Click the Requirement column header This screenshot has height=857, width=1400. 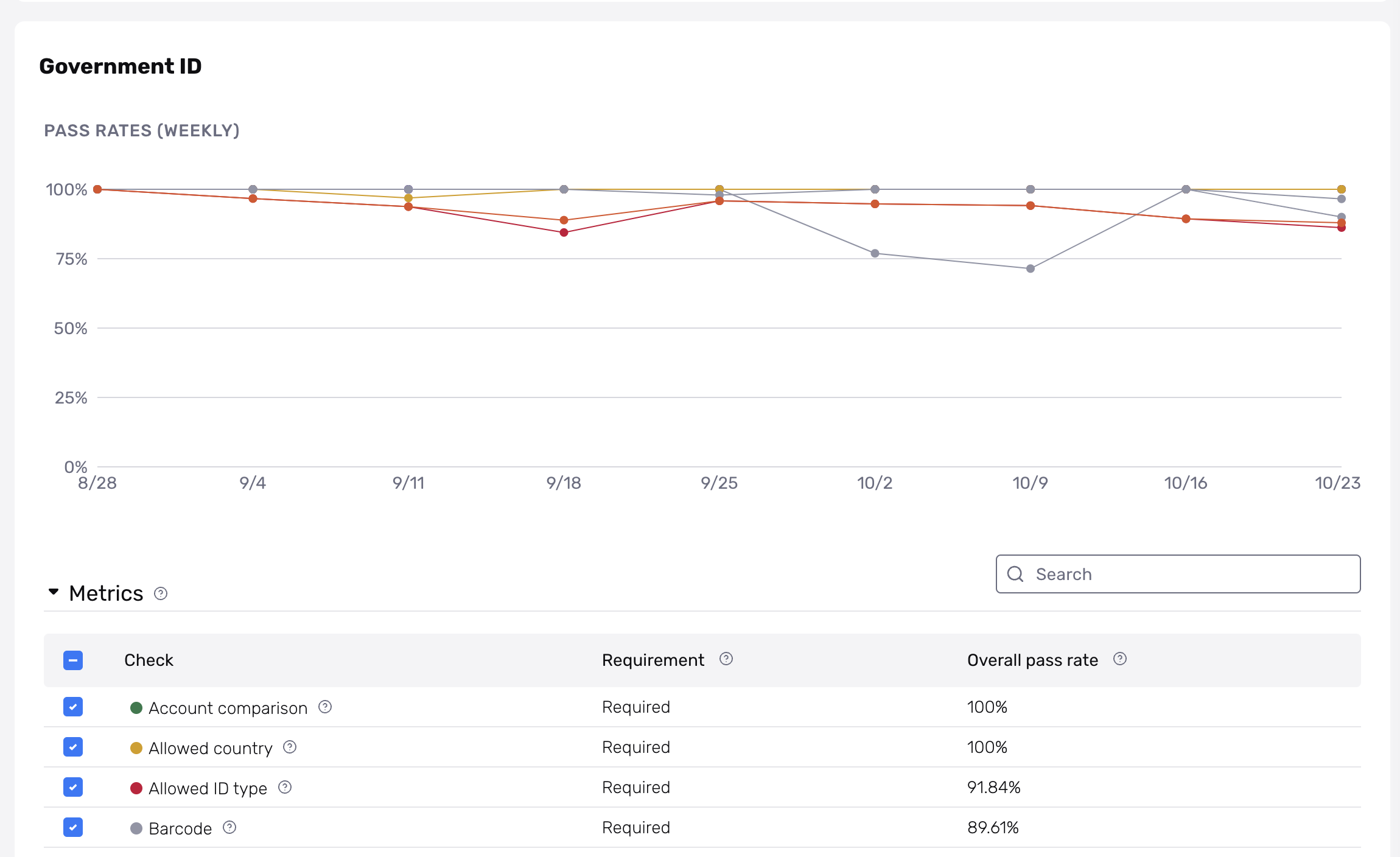[653, 660]
